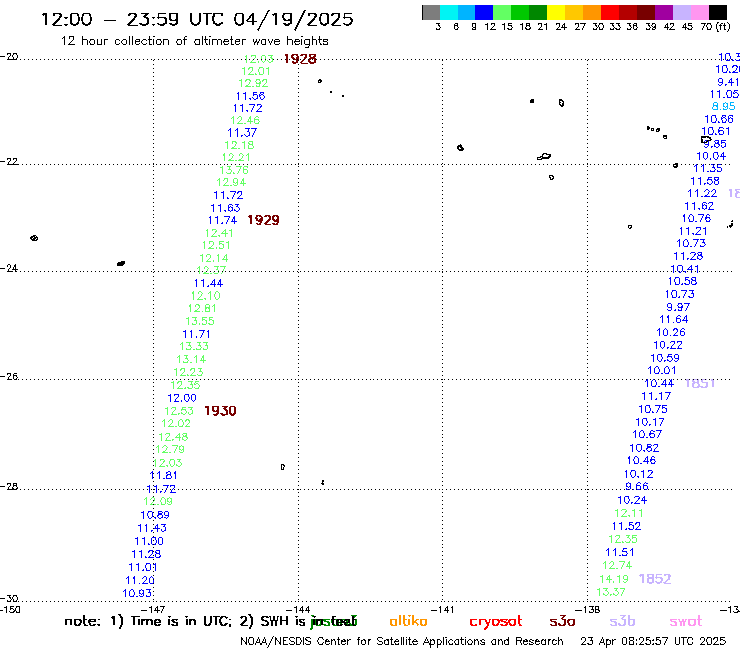
Task: Click the pink legend swatch
Action: click(699, 12)
